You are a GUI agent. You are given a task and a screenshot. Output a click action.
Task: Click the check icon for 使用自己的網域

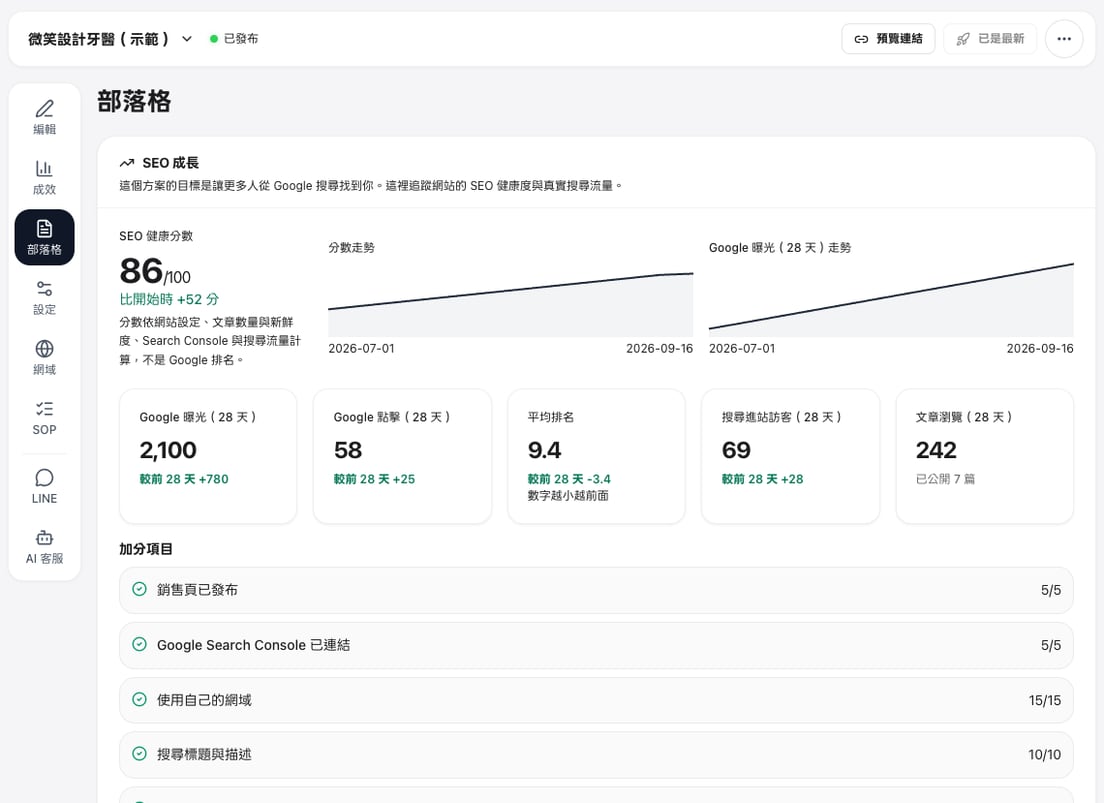139,699
